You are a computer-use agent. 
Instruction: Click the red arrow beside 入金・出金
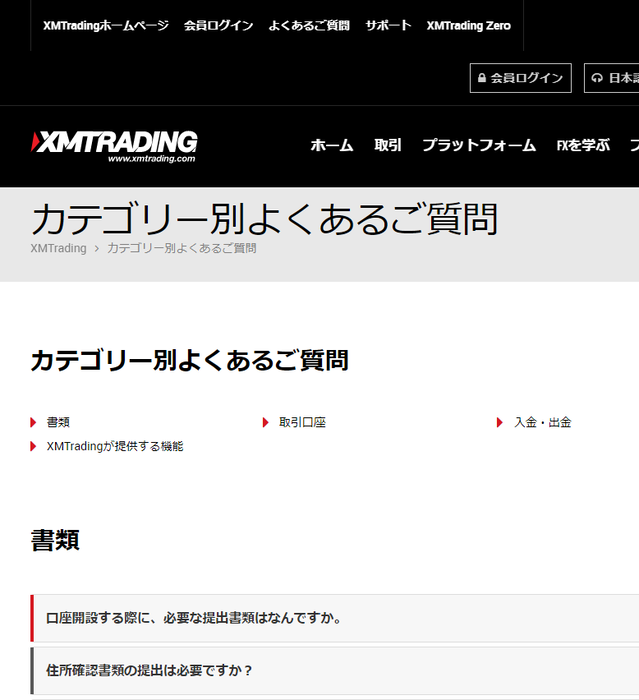(500, 422)
